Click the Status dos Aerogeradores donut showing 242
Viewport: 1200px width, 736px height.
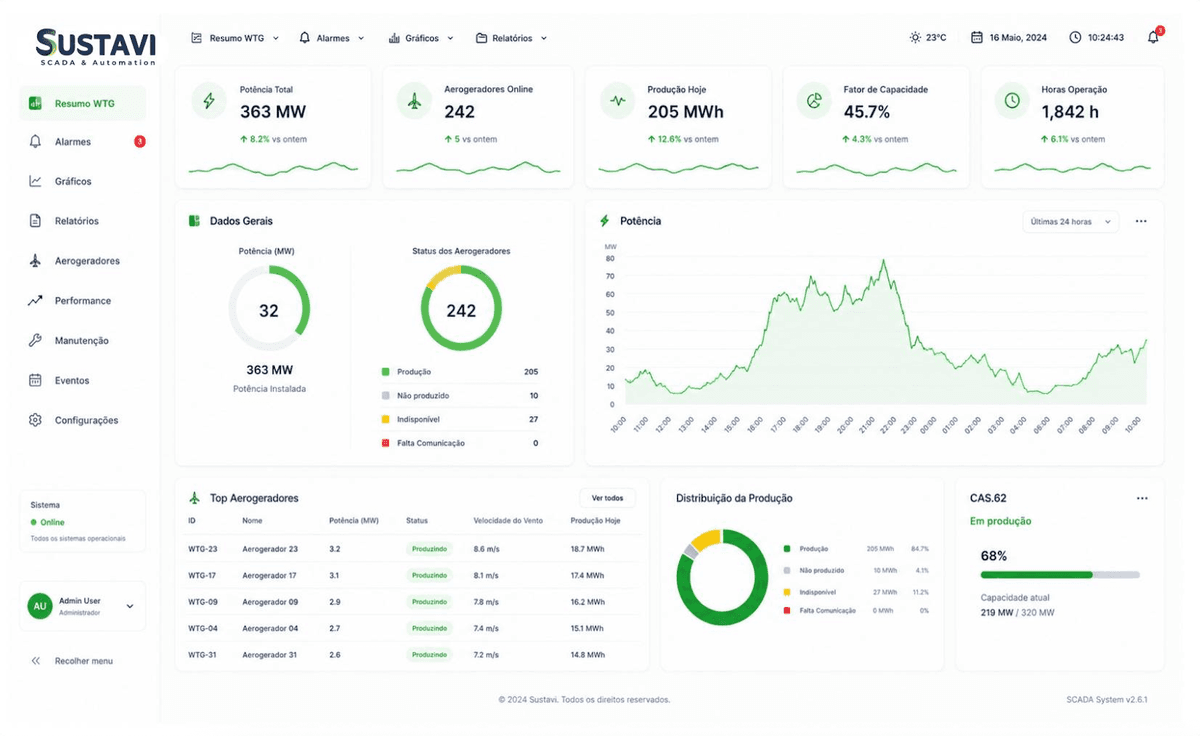(x=461, y=310)
